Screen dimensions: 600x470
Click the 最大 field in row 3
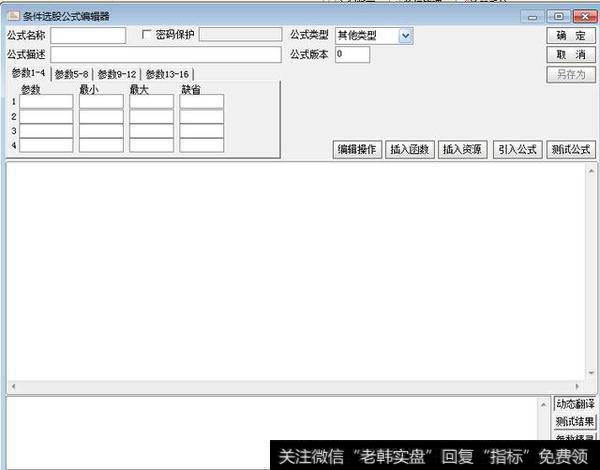coord(152,131)
